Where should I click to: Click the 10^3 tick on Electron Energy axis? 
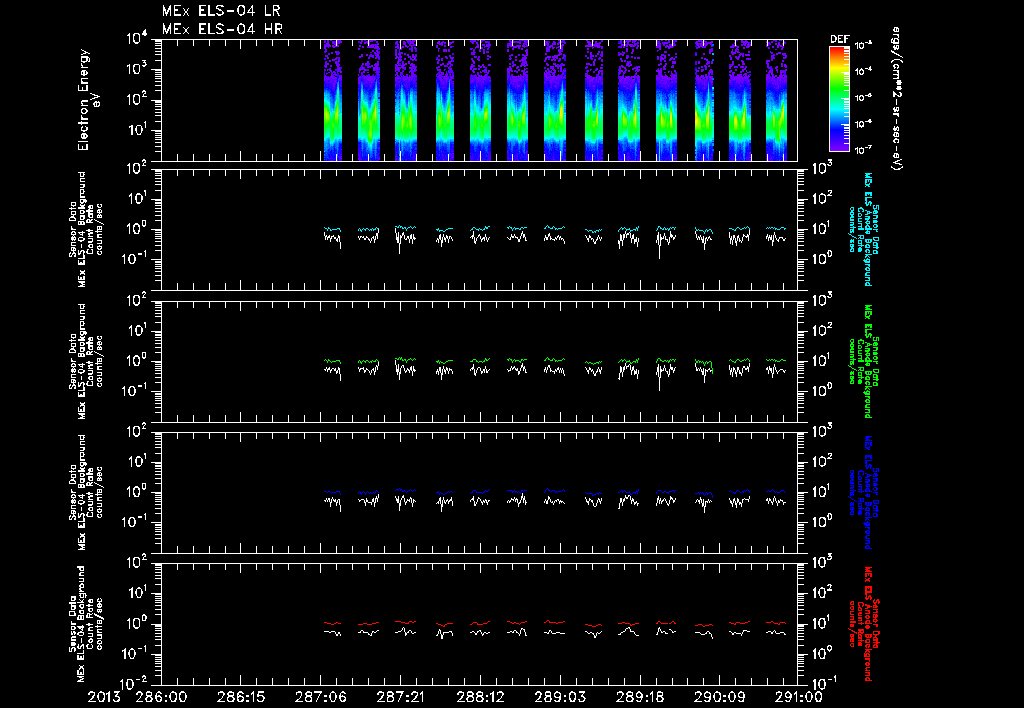(136, 69)
